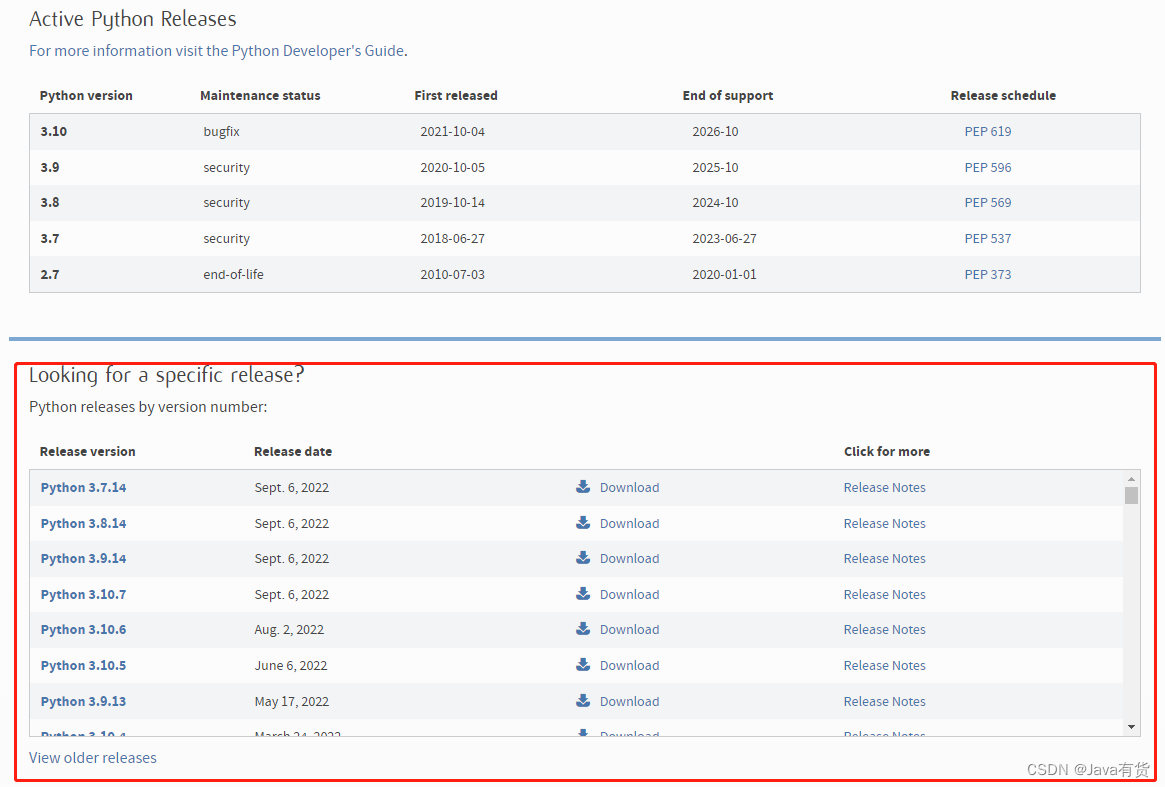Click download icon for Python 3.10.6

pyautogui.click(x=583, y=629)
